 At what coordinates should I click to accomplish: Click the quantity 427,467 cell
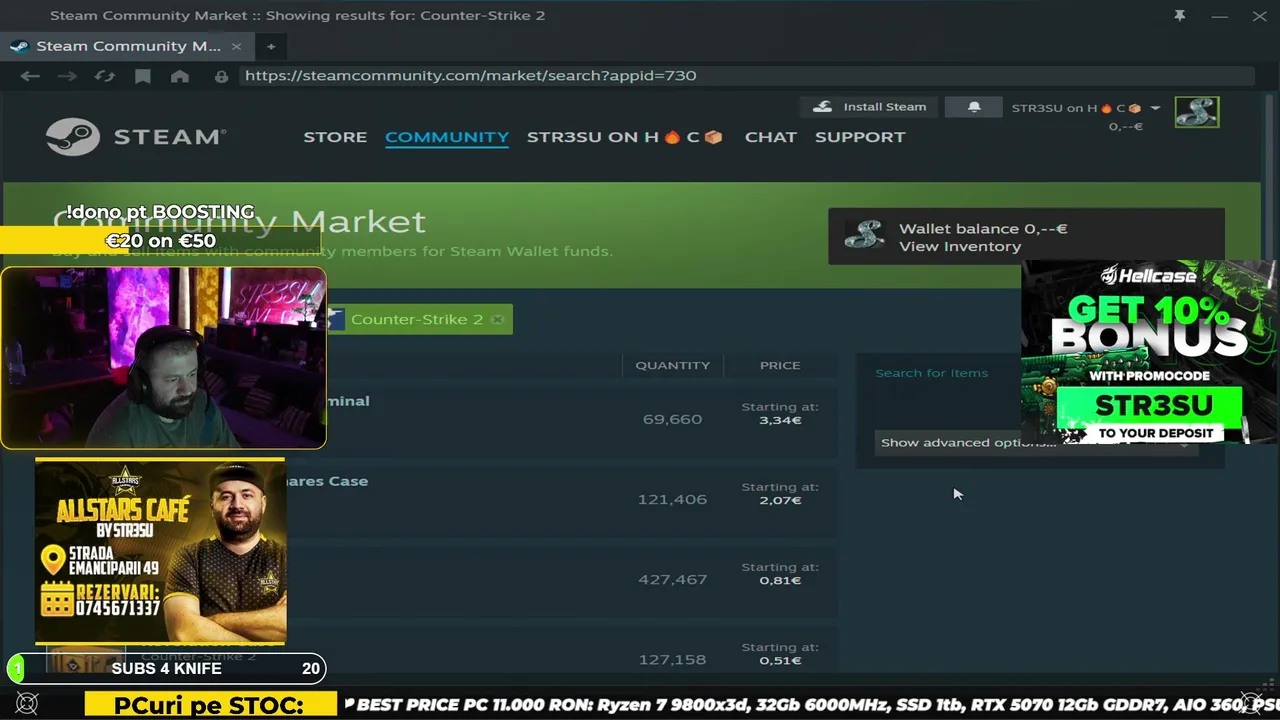(672, 579)
